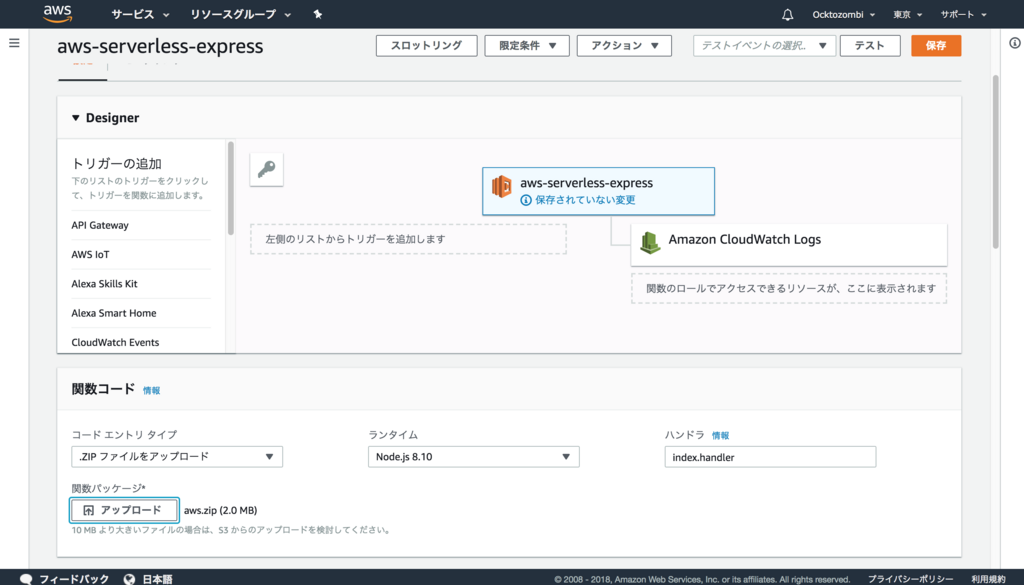The width and height of the screenshot is (1024, 585).
Task: Click the 日本語 language selector
Action: click(x=157, y=579)
